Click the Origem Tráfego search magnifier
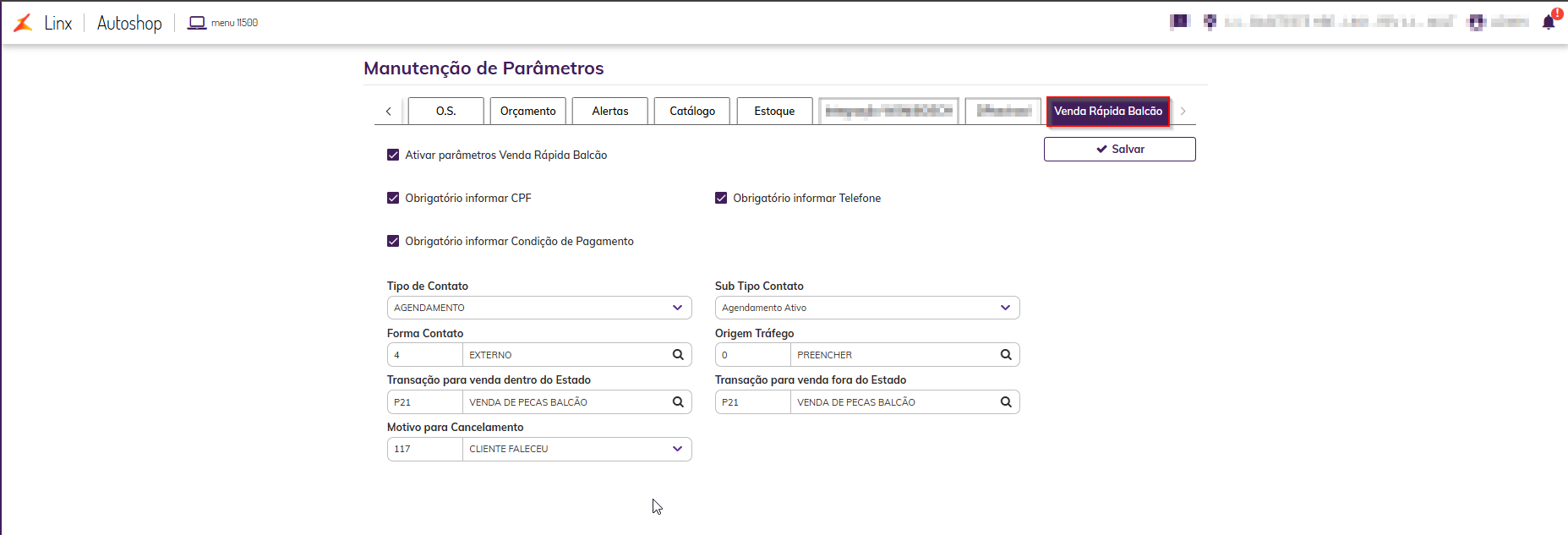 click(1006, 355)
